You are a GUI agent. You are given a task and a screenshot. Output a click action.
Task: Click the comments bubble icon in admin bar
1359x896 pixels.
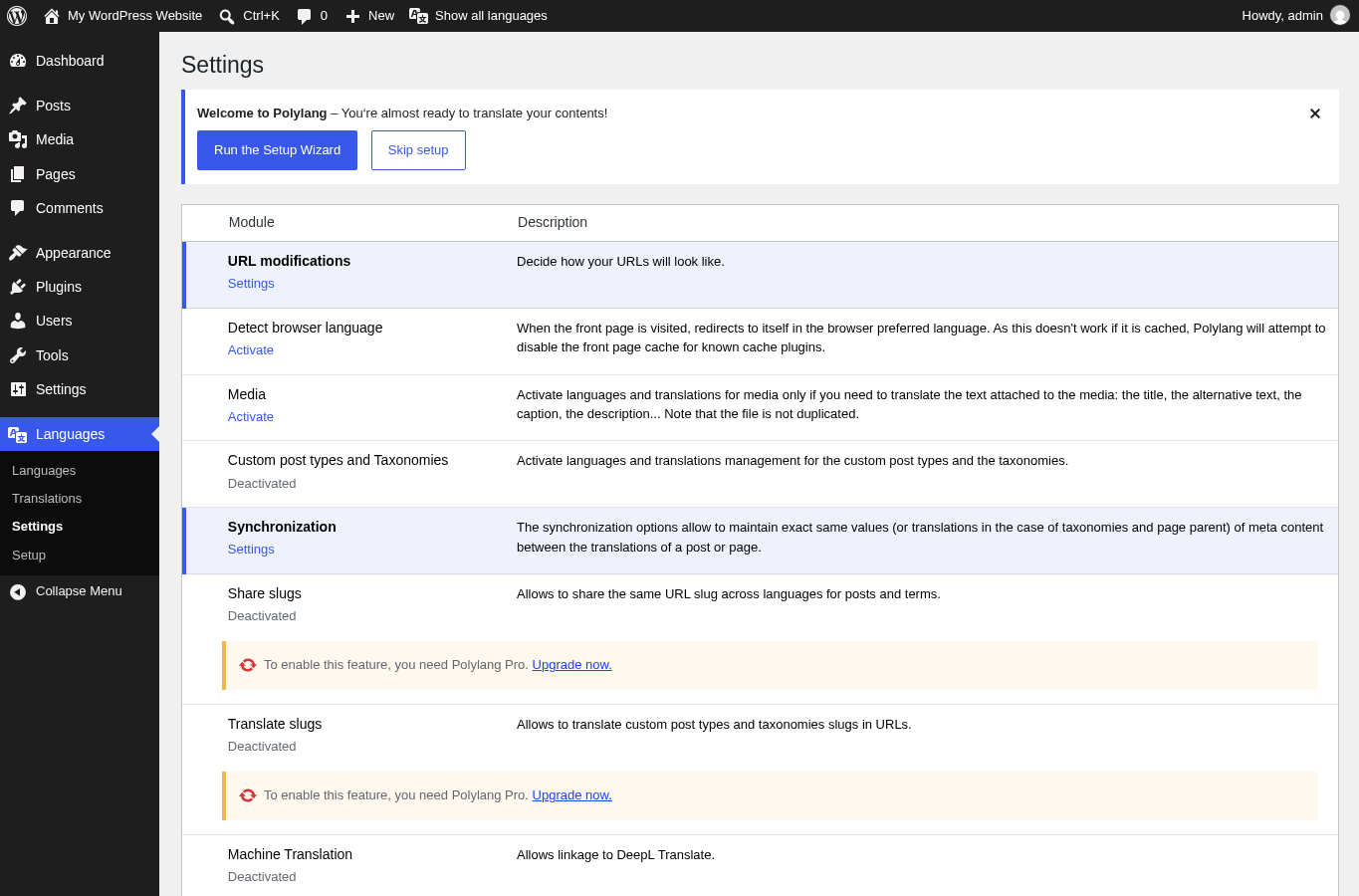305,16
